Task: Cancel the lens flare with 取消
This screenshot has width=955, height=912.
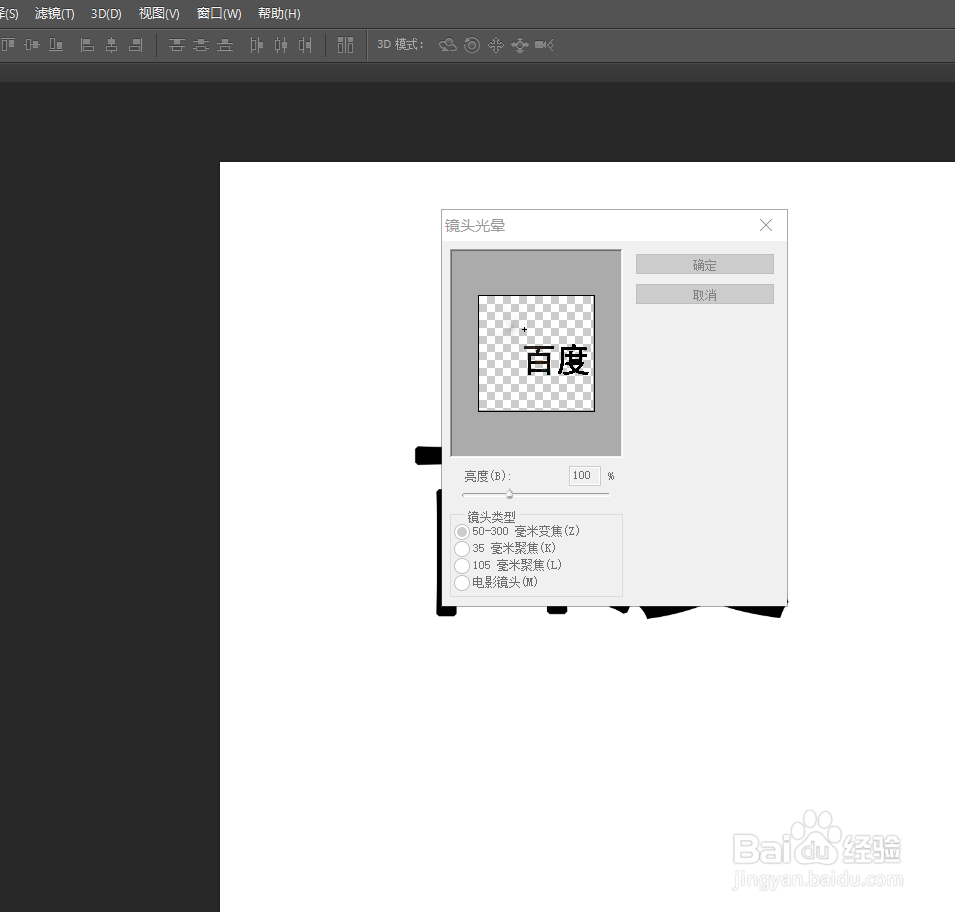Action: coord(704,293)
